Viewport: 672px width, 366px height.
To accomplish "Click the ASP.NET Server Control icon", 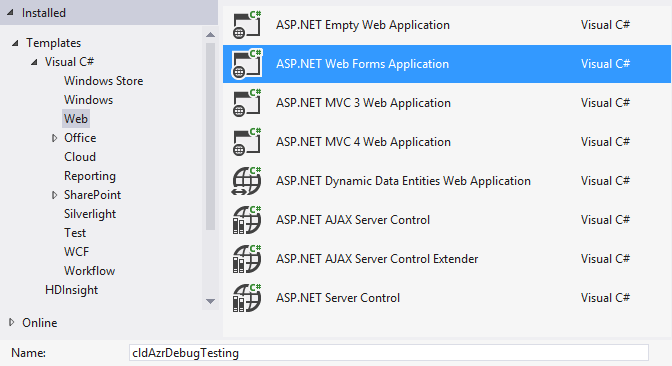I will (247, 298).
